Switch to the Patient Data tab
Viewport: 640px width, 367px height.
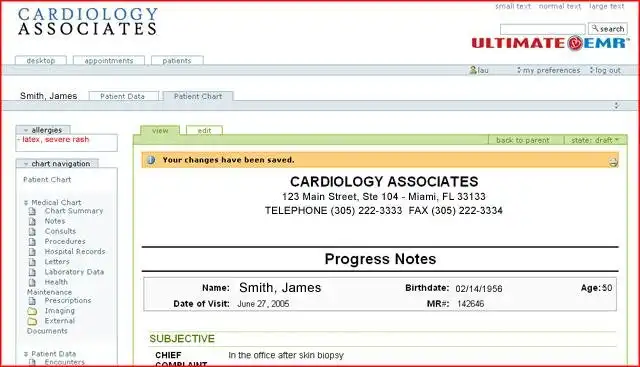pos(122,96)
